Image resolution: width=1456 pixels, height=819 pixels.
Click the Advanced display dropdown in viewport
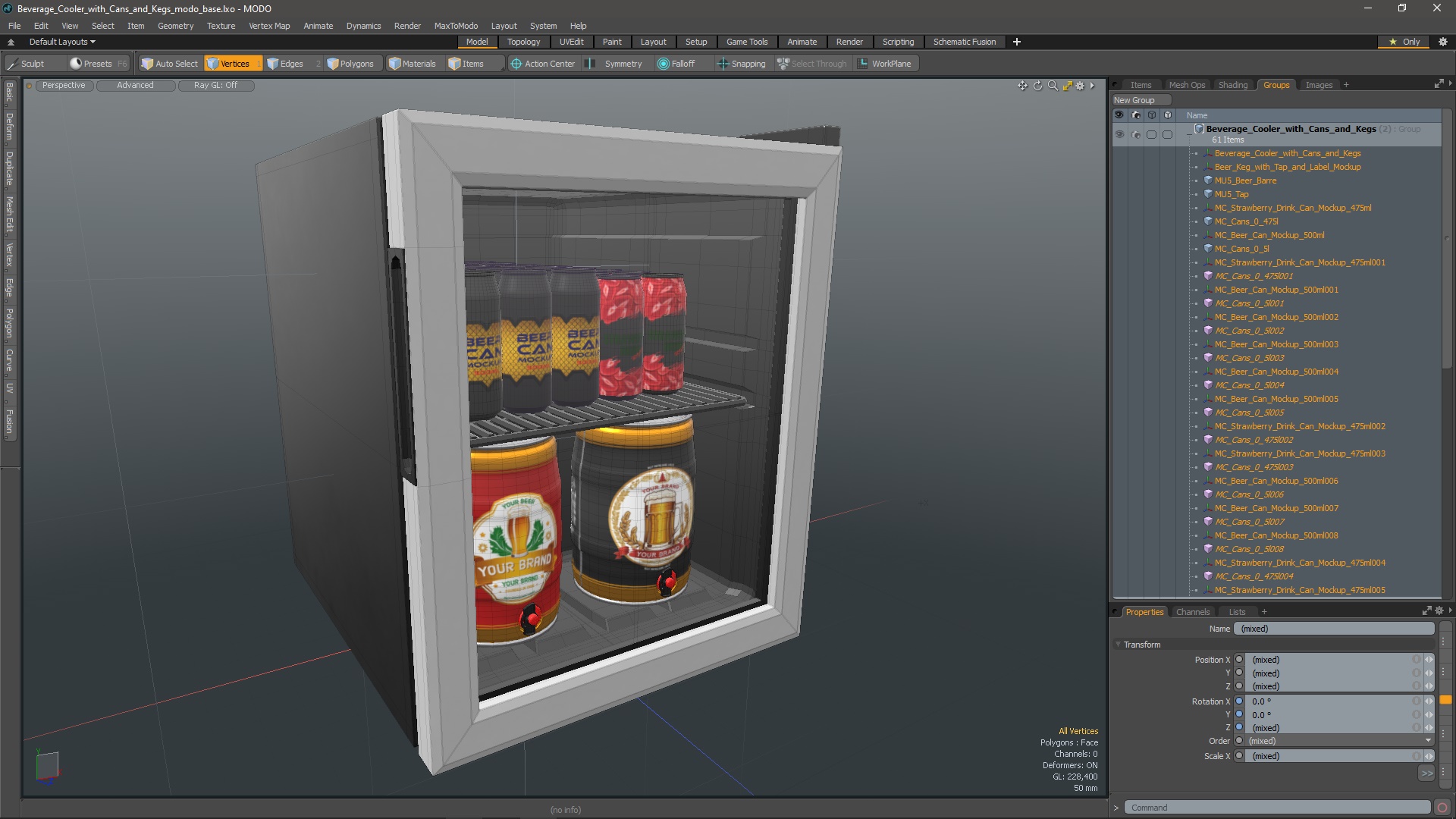[x=135, y=85]
